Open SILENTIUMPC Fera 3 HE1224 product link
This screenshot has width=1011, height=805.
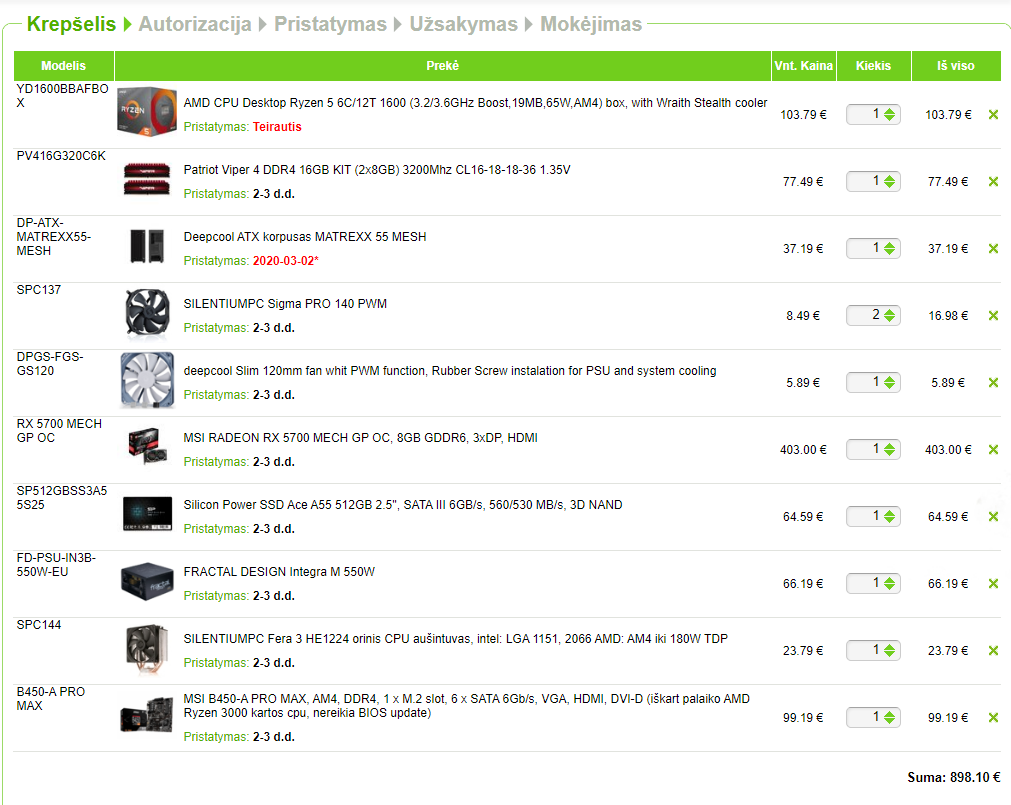455,639
